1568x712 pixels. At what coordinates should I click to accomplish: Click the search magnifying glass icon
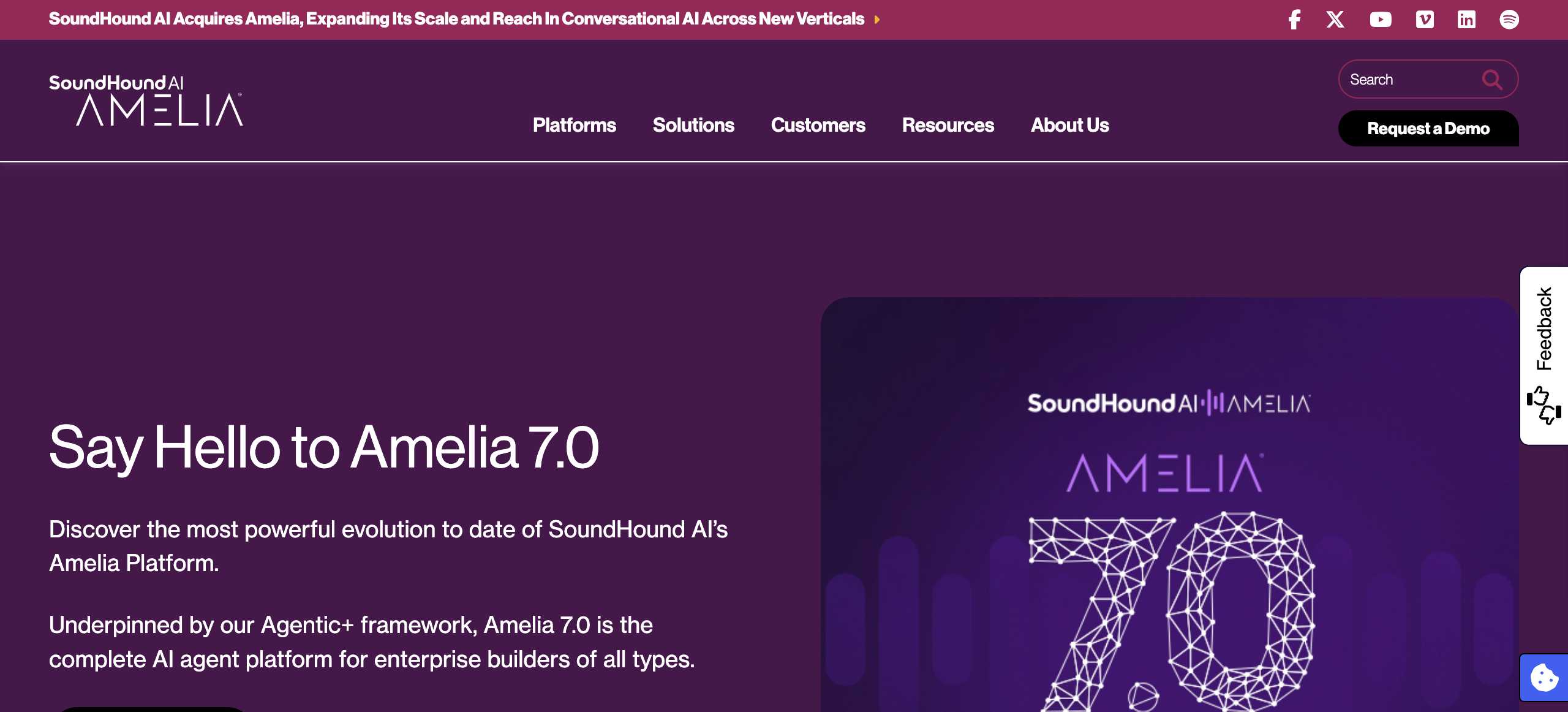[1492, 80]
